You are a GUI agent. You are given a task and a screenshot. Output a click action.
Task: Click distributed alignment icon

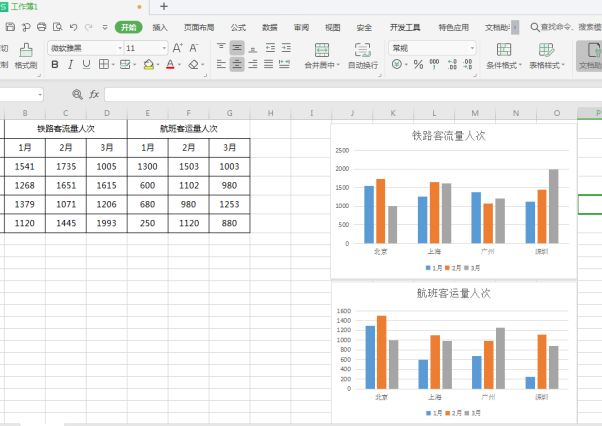pos(284,64)
